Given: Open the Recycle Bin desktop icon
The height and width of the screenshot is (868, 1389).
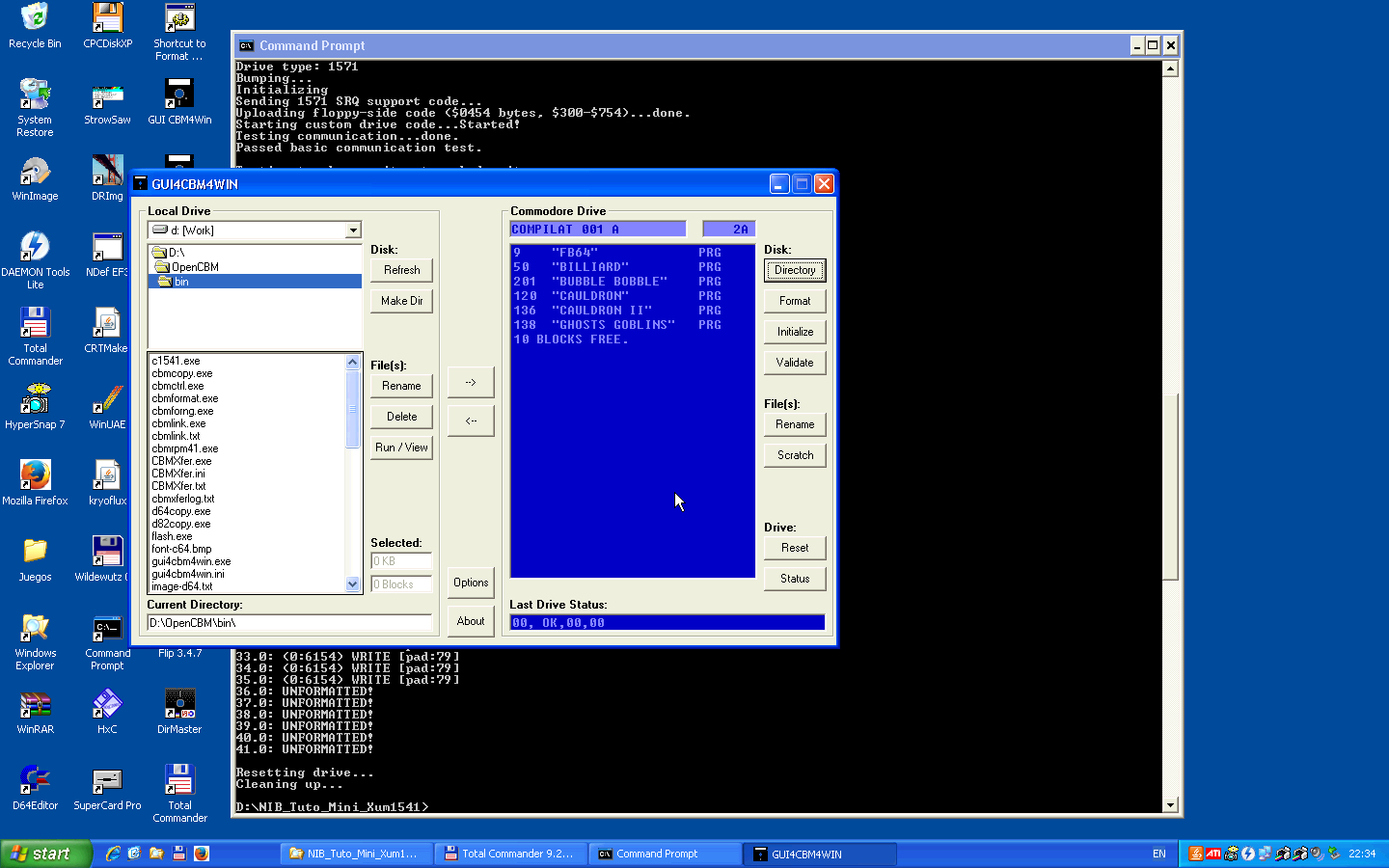Looking at the screenshot, I should tap(35, 26).
